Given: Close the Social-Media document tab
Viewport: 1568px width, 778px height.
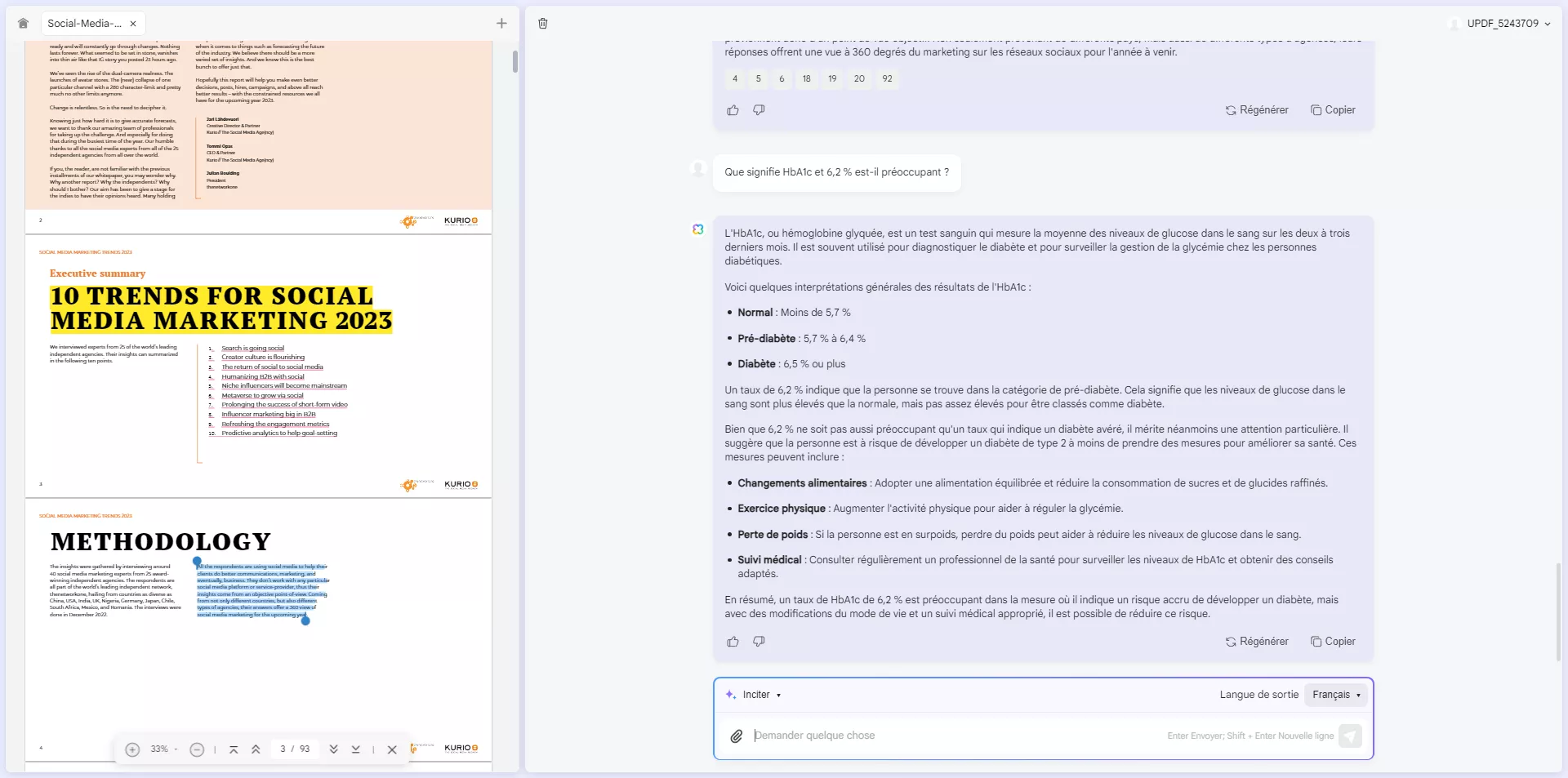Looking at the screenshot, I should 133,24.
